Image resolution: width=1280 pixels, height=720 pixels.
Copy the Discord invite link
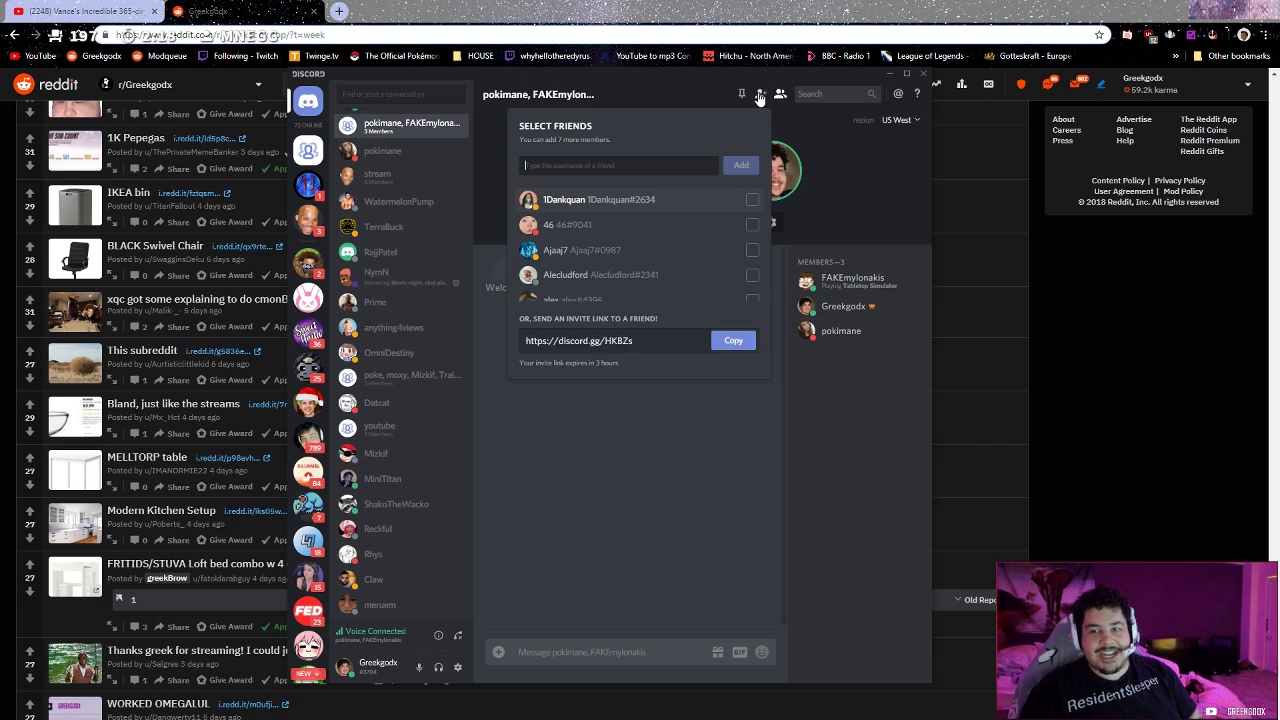[733, 341]
